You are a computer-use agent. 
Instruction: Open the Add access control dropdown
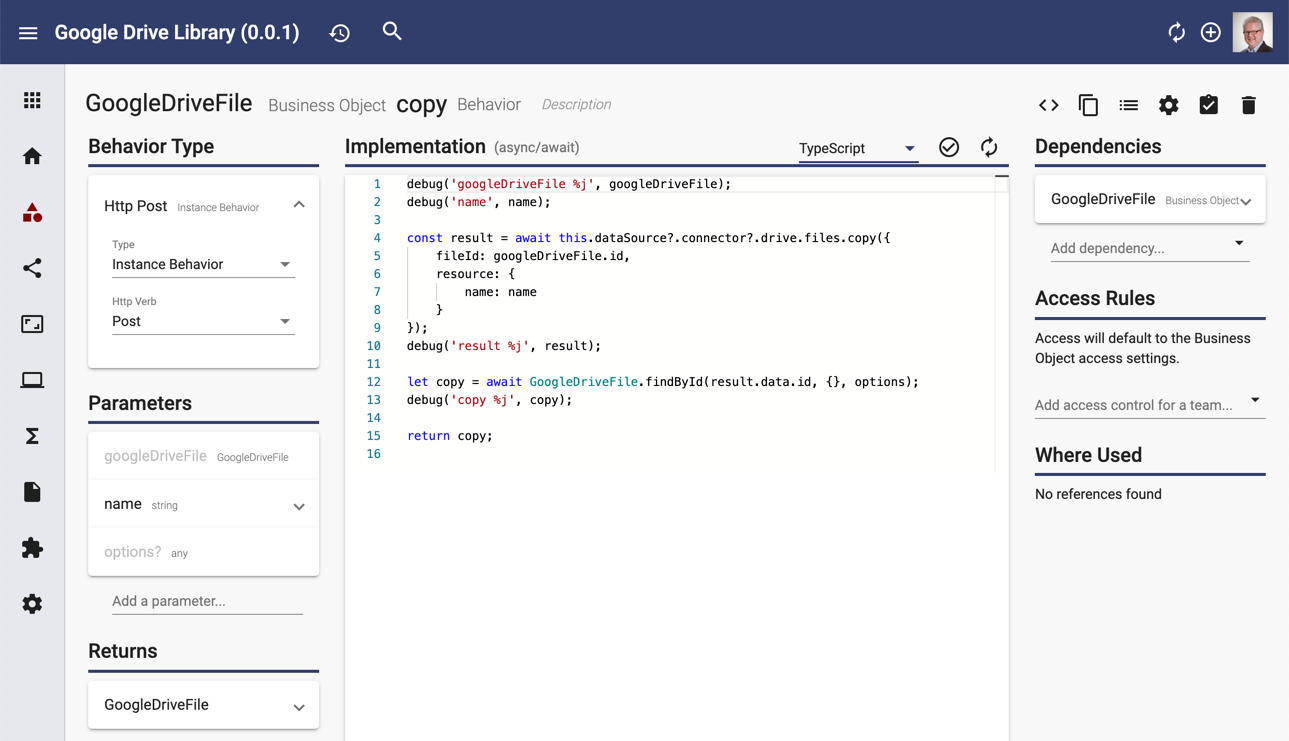1149,405
